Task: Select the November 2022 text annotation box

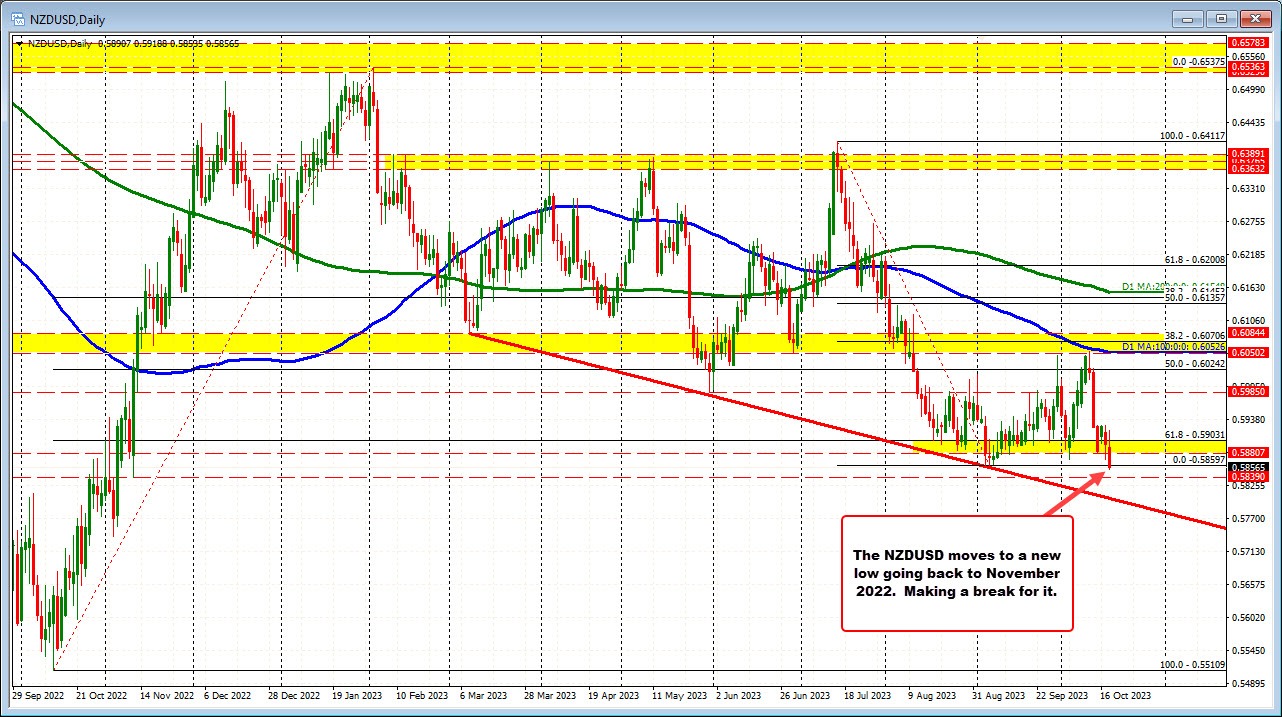Action: pyautogui.click(x=957, y=573)
